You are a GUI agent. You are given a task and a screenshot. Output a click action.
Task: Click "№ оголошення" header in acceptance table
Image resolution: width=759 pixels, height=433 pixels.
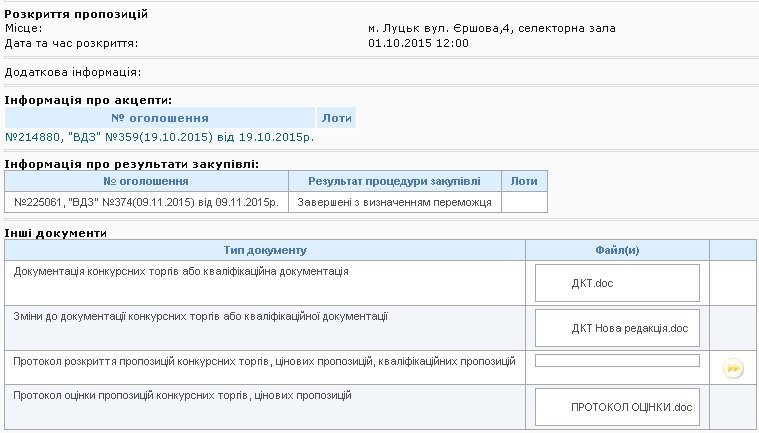pos(160,118)
